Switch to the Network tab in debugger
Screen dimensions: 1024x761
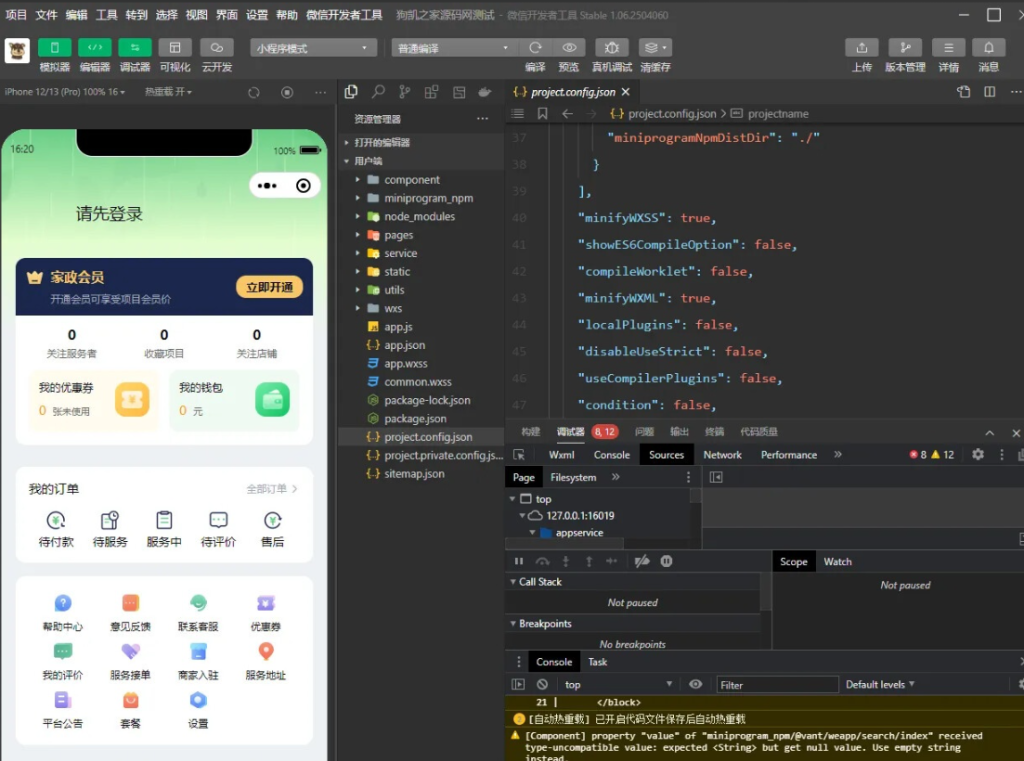click(722, 454)
